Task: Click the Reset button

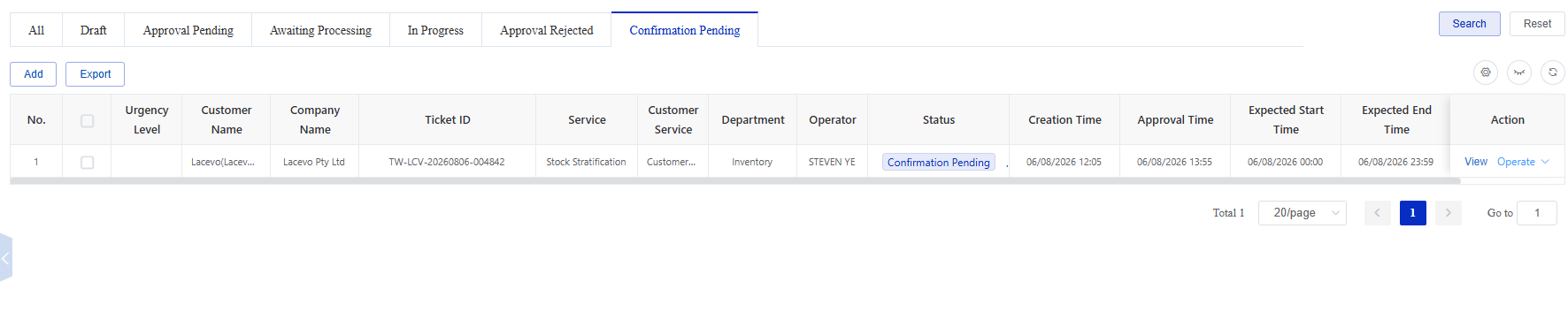Action: [1538, 24]
